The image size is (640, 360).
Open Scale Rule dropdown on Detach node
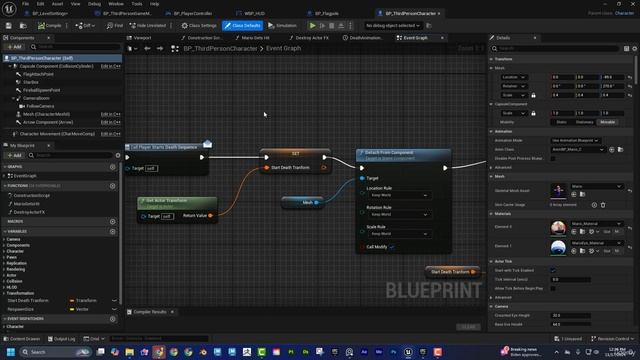tap(399, 234)
